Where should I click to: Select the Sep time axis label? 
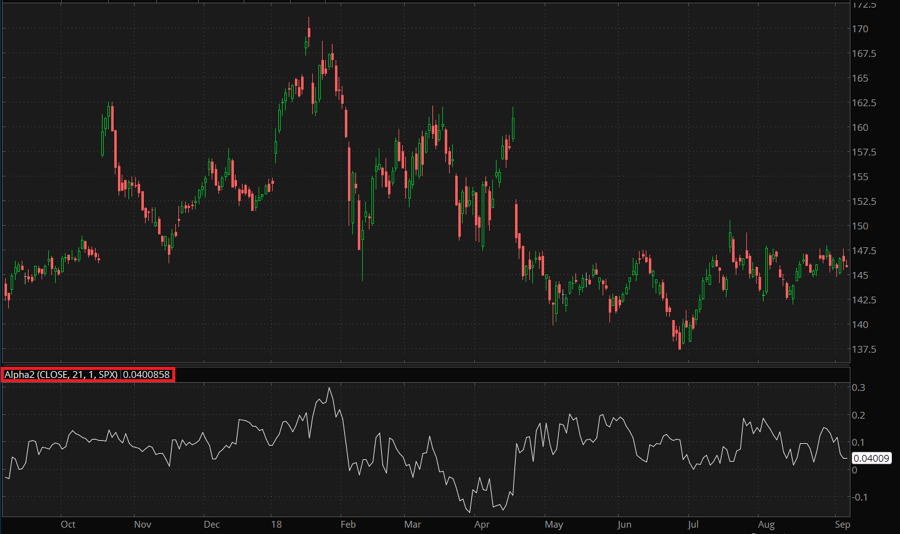(841, 524)
